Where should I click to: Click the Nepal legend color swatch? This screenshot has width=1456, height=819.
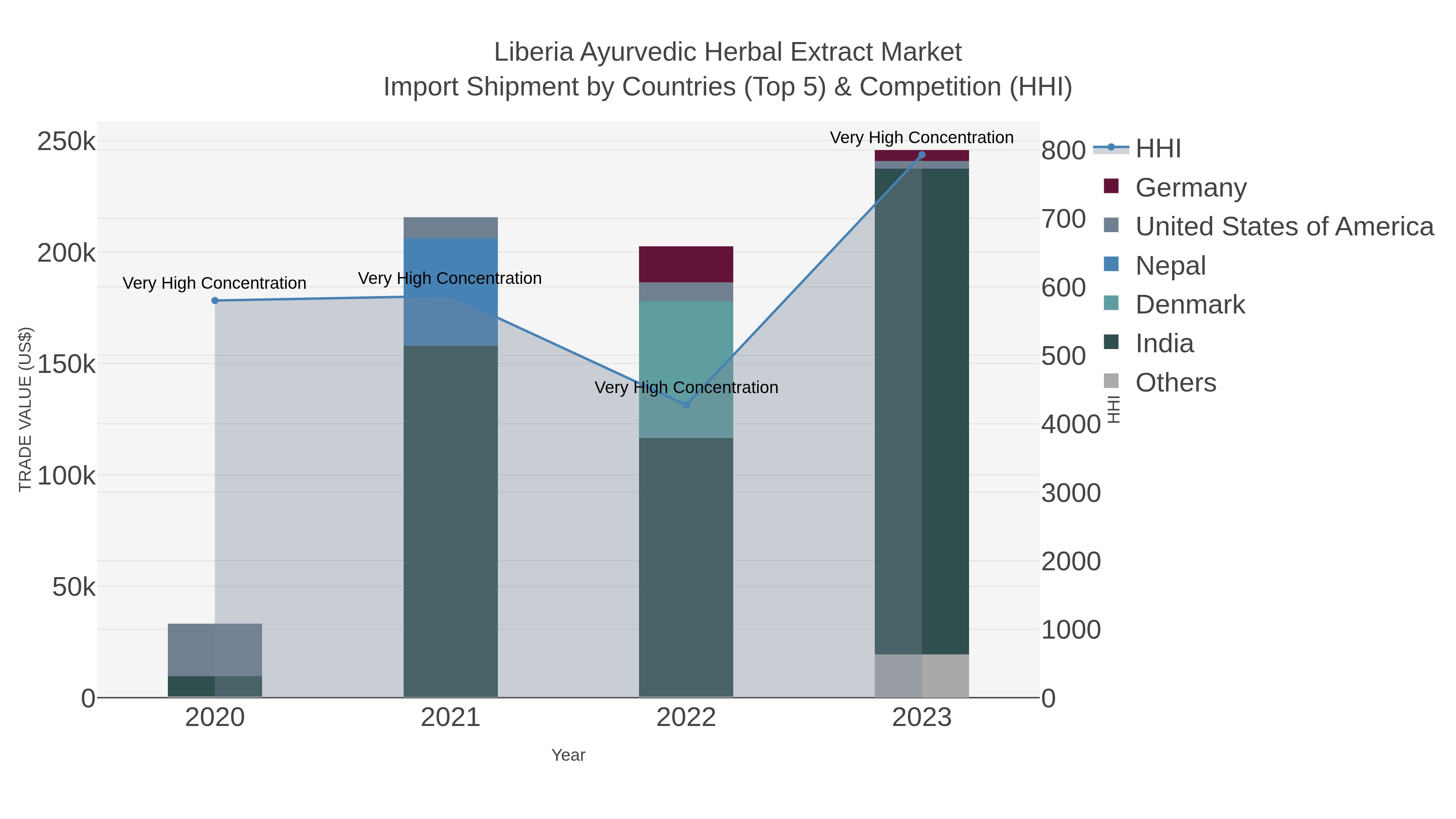pos(1111,264)
